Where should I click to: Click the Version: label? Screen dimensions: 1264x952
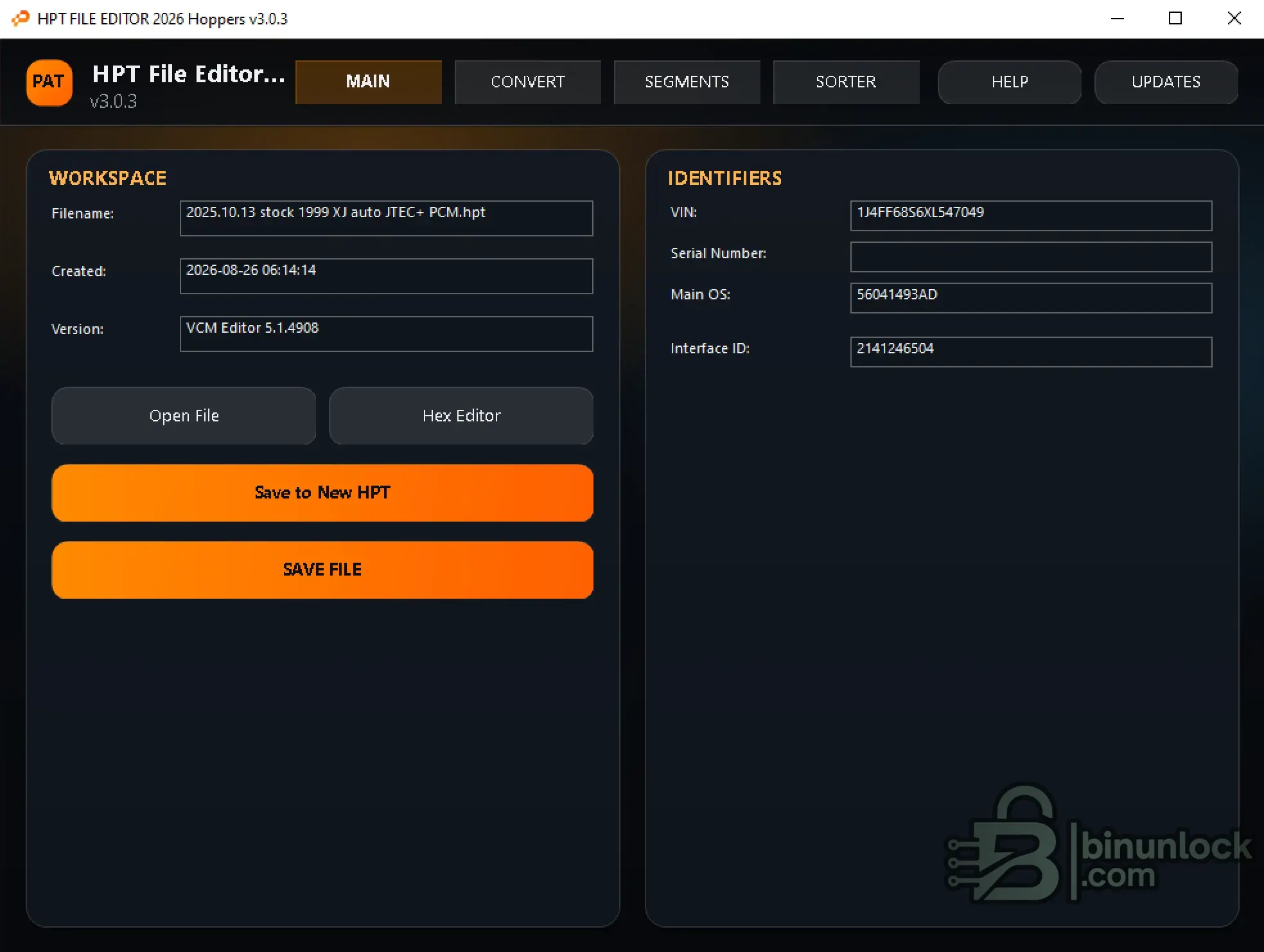click(x=77, y=329)
